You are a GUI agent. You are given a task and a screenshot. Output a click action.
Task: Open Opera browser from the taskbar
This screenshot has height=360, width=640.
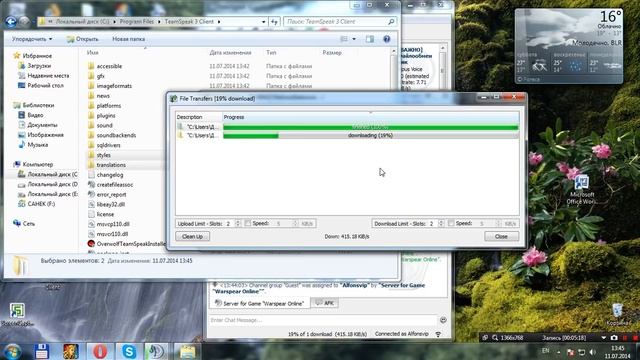click(100, 351)
